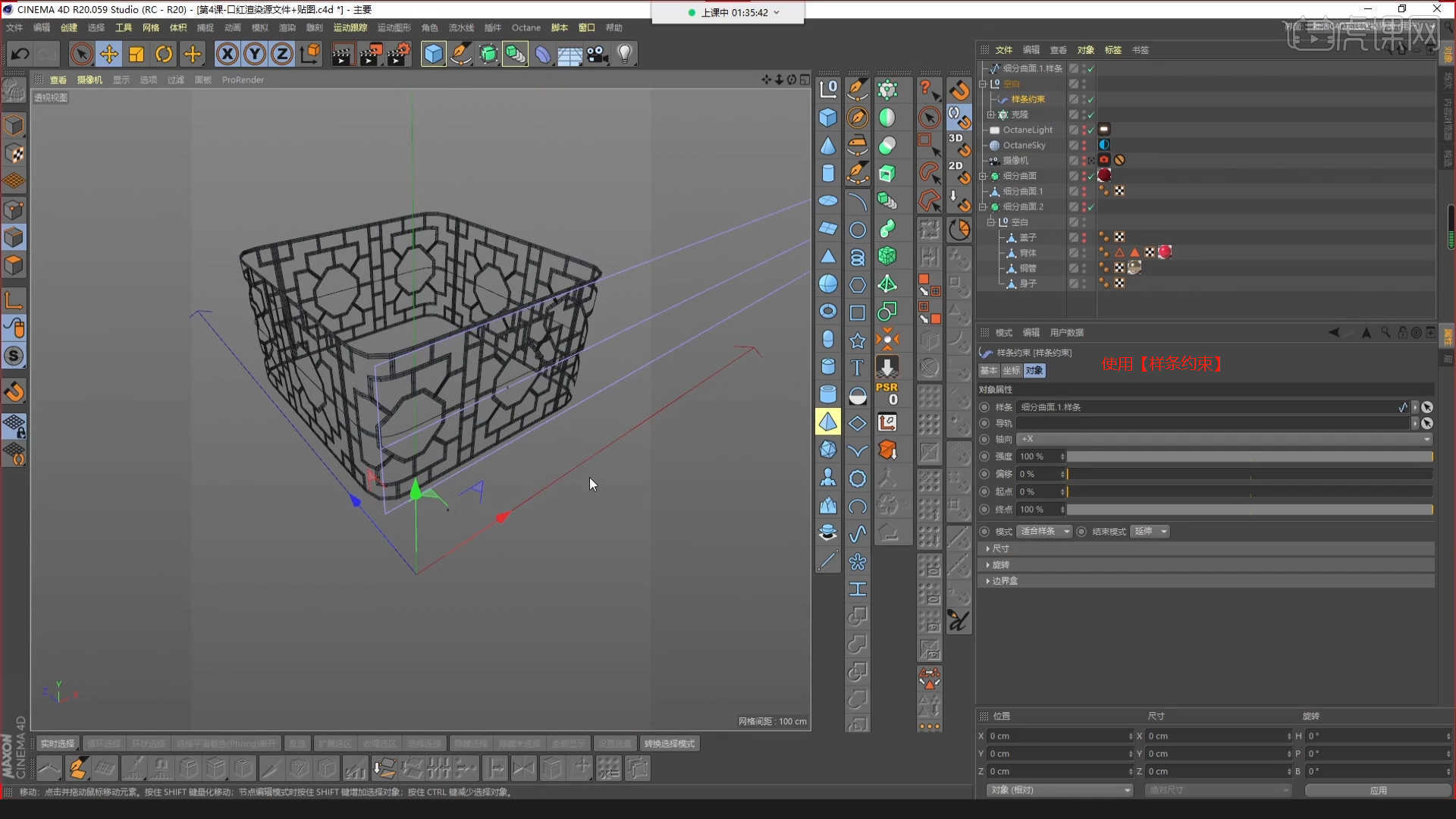Click the X position 0 cm field

(x=1059, y=736)
